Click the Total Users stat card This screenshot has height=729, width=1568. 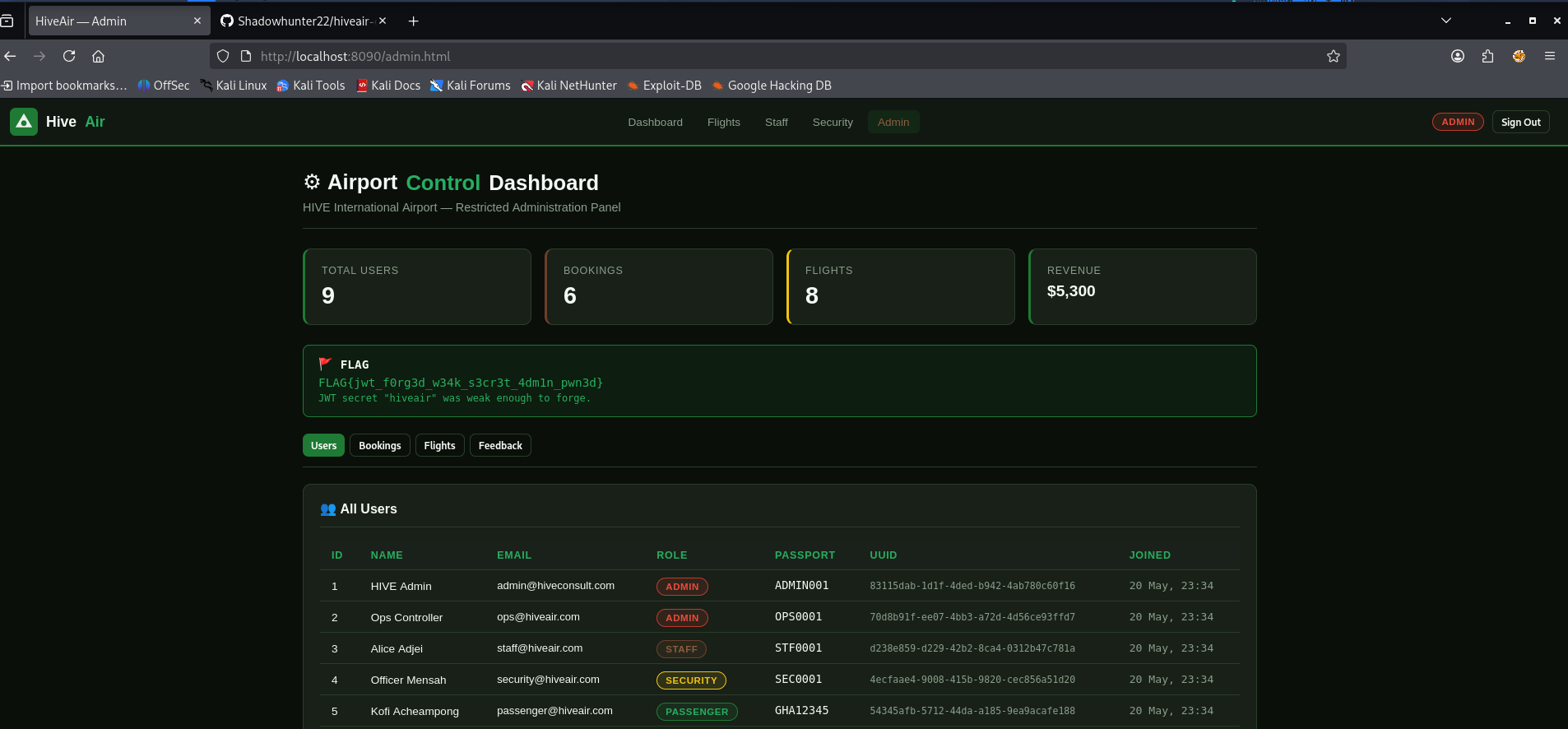coord(417,286)
